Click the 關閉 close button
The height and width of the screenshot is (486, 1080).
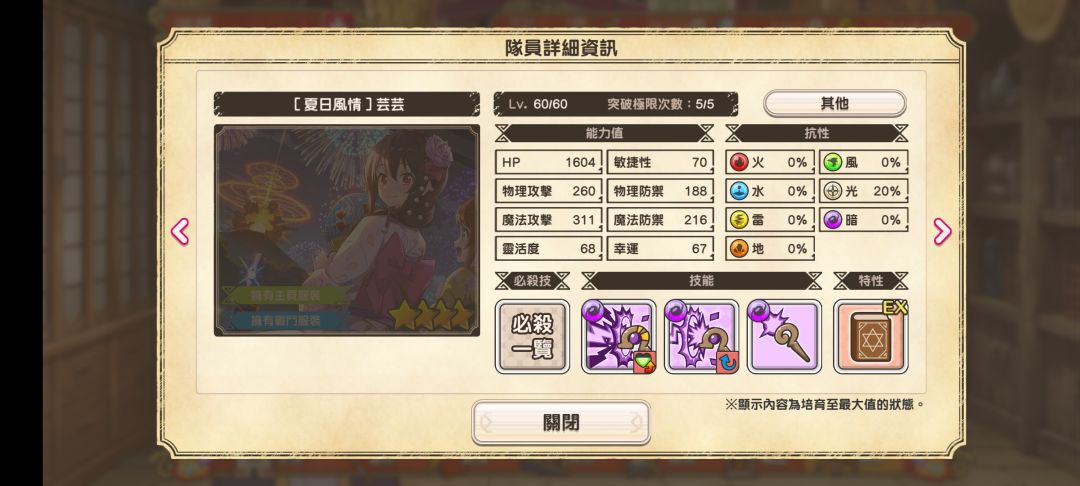[x=561, y=422]
